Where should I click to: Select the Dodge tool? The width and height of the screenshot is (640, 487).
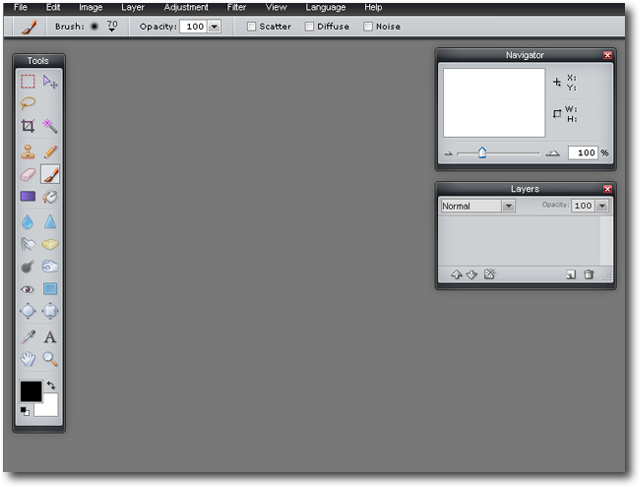coord(28,267)
